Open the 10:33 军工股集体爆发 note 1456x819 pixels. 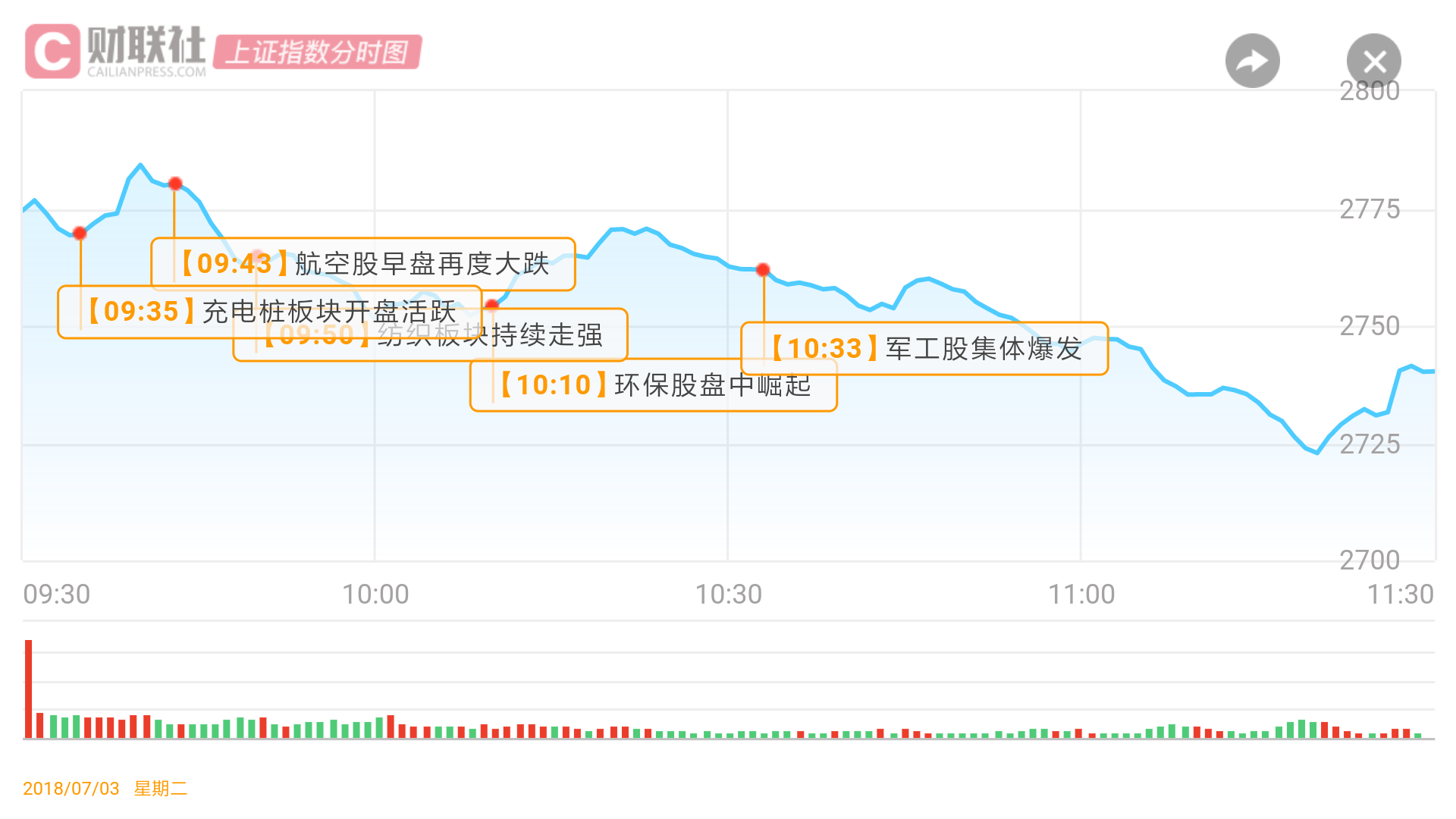(924, 349)
